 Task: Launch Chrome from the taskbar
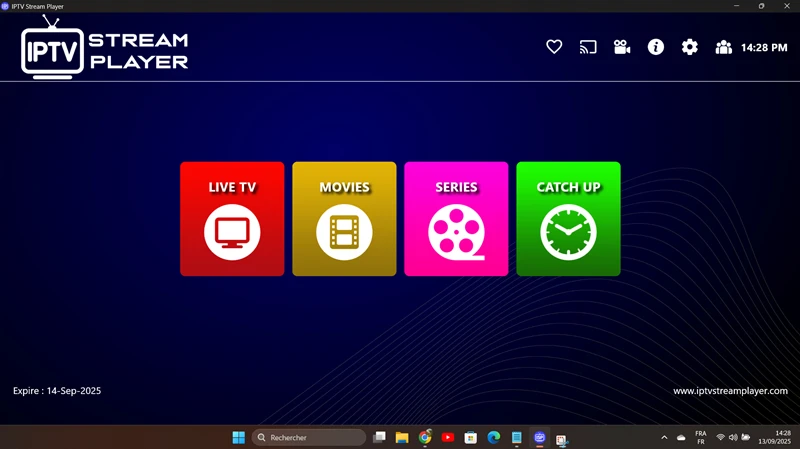[x=425, y=437]
